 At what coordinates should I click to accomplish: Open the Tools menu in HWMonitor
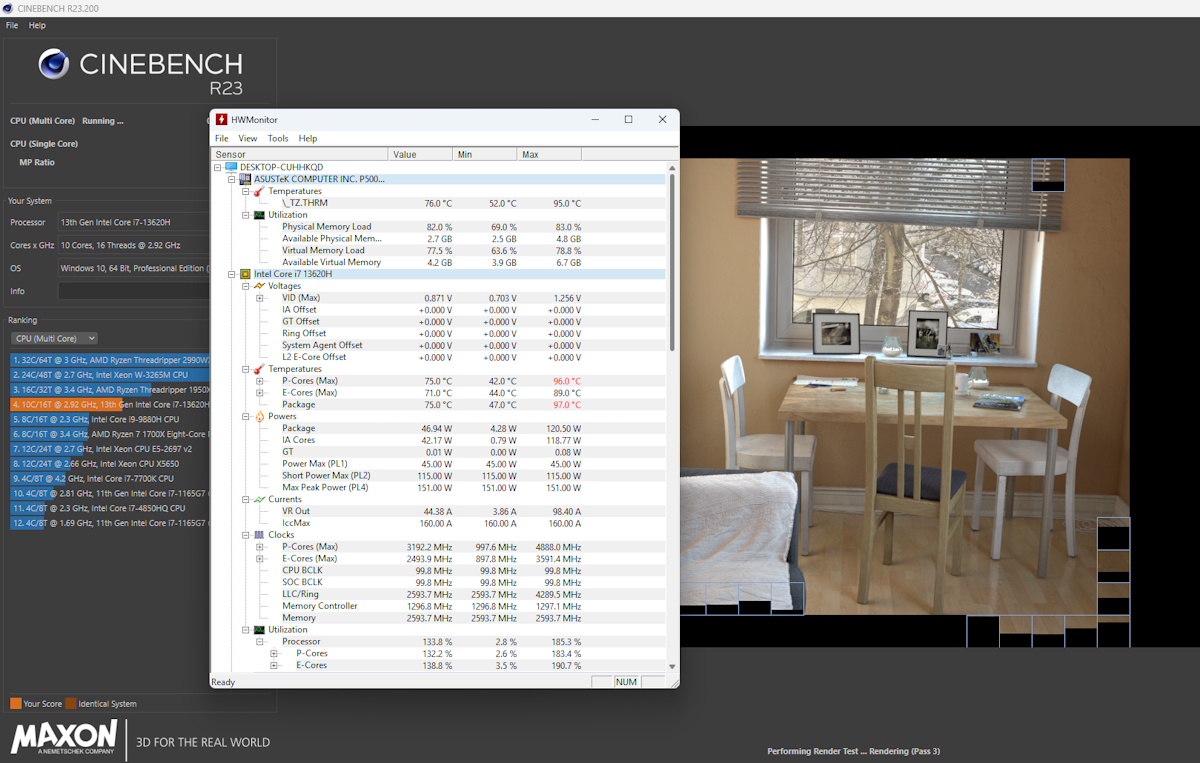pos(277,138)
